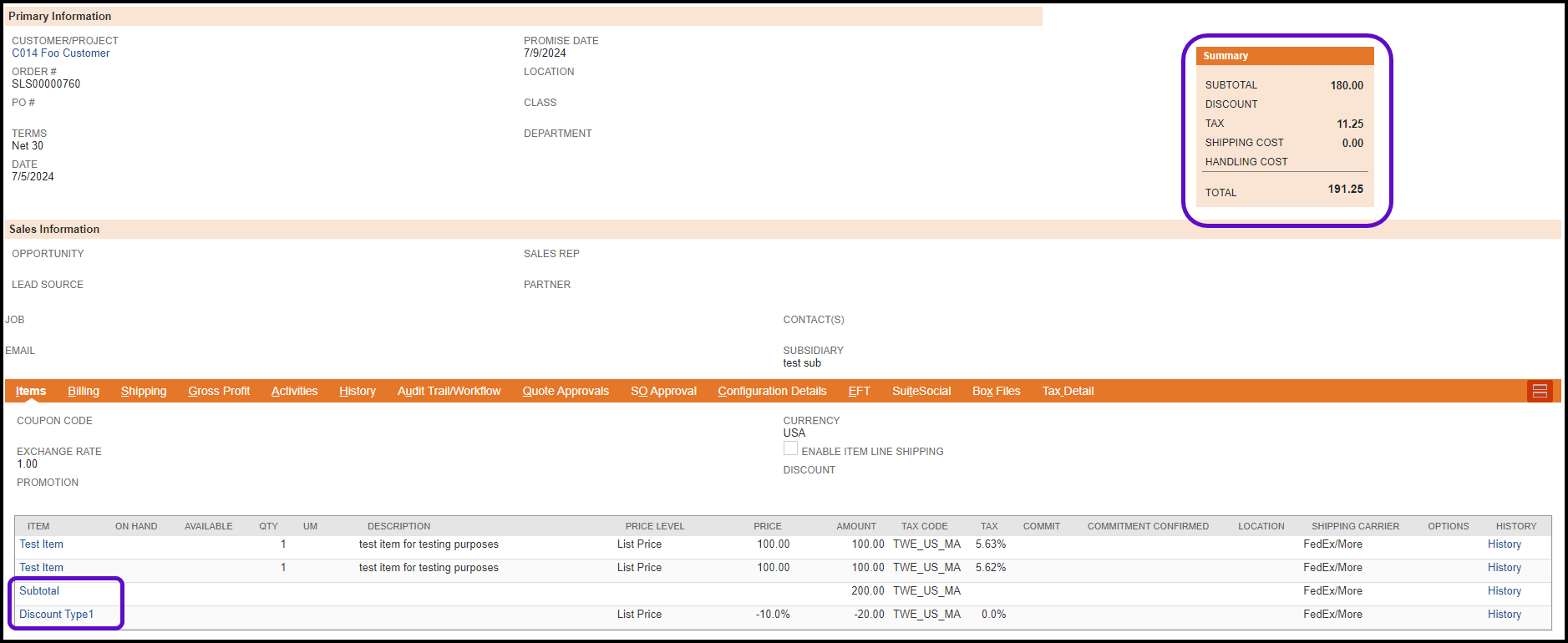Viewport: 1568px width, 643px height.
Task: Open the C014 Foo Customer link
Action: tap(61, 53)
